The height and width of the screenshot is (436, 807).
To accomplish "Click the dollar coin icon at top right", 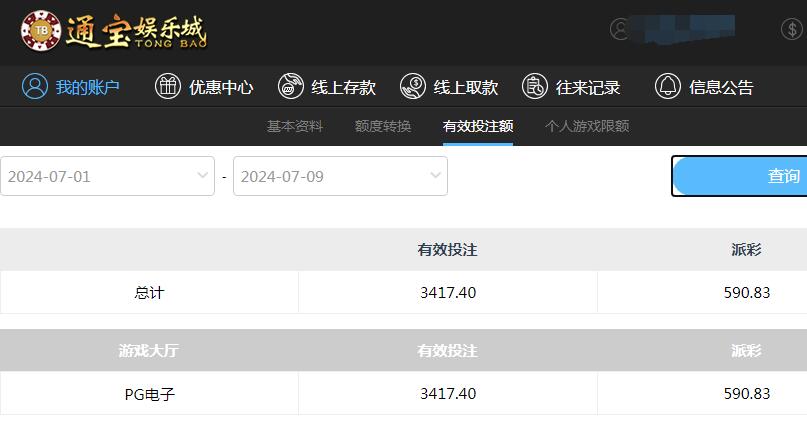I will (791, 29).
